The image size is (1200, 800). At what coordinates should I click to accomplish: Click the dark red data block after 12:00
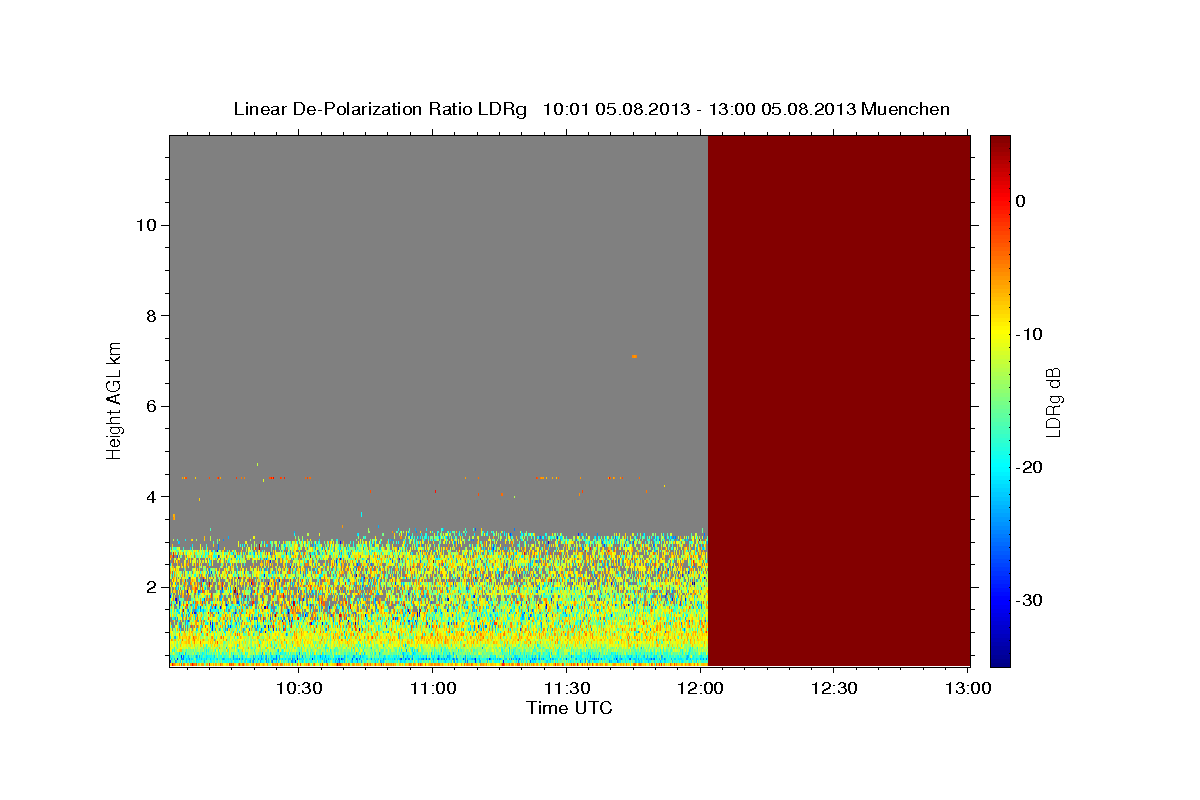coord(839,400)
